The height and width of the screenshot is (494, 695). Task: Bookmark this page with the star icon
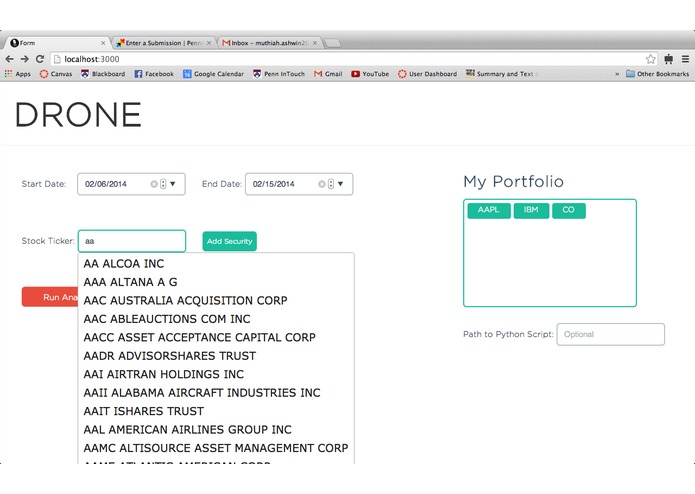pyautogui.click(x=650, y=59)
